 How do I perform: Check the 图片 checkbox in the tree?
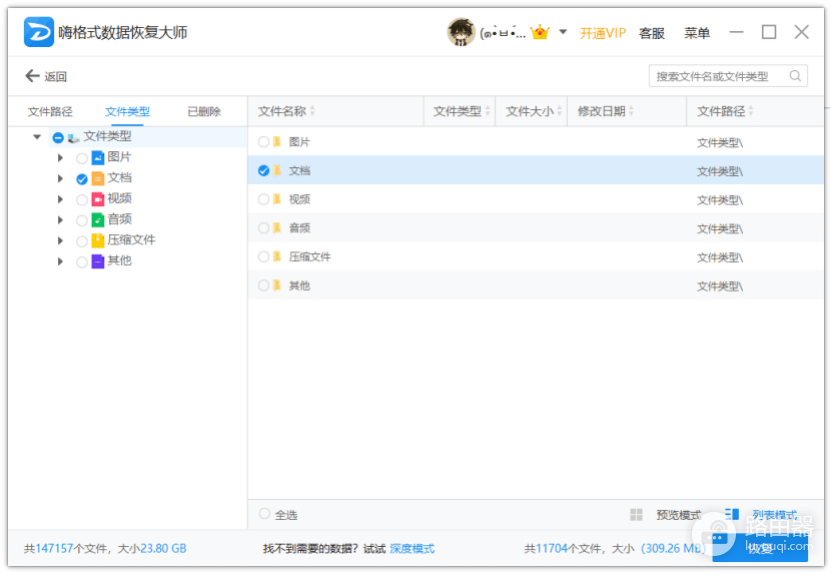click(82, 158)
